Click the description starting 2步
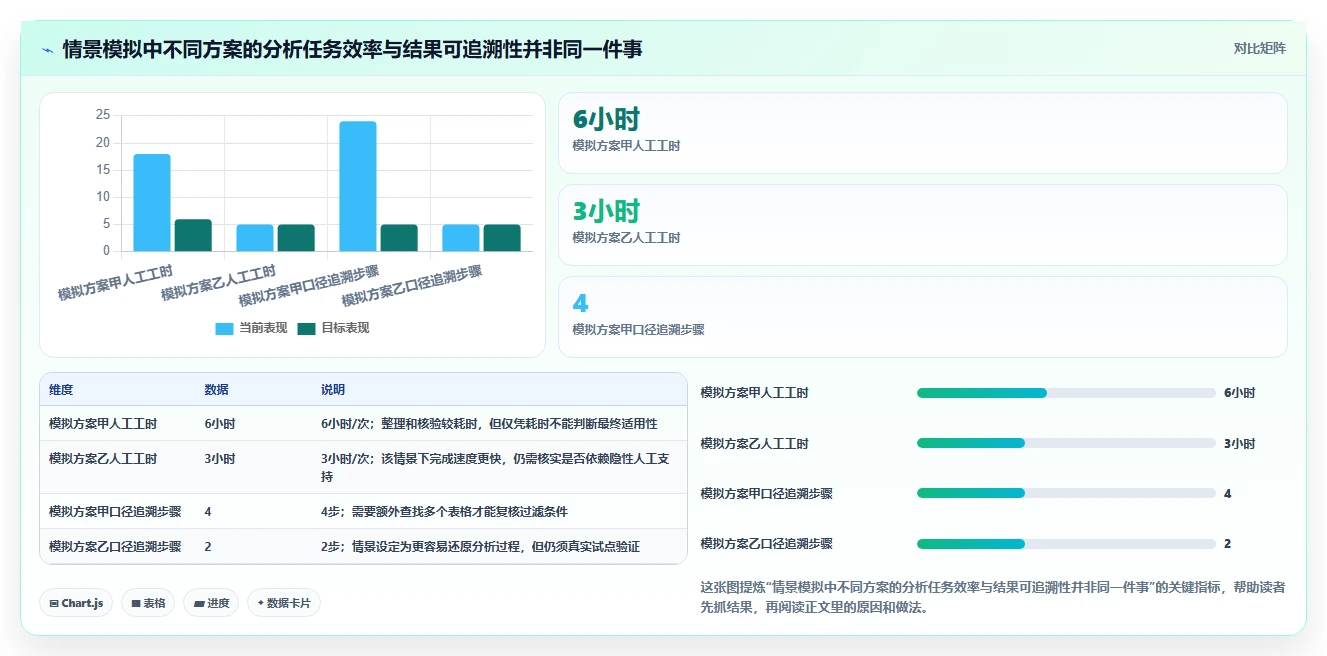The height and width of the screenshot is (656, 1327). 480,546
